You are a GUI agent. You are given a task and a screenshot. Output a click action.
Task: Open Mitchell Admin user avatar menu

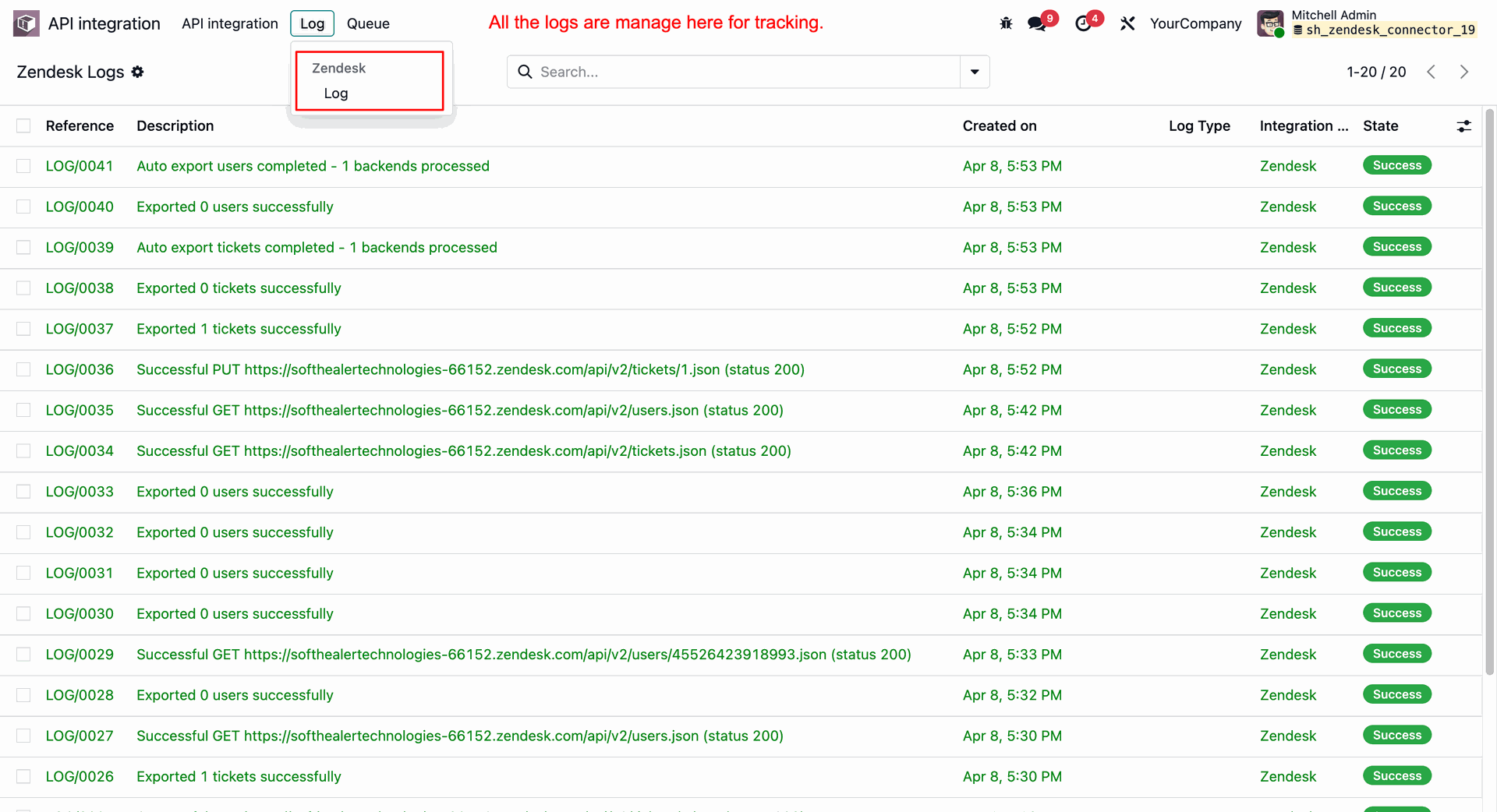(1270, 23)
